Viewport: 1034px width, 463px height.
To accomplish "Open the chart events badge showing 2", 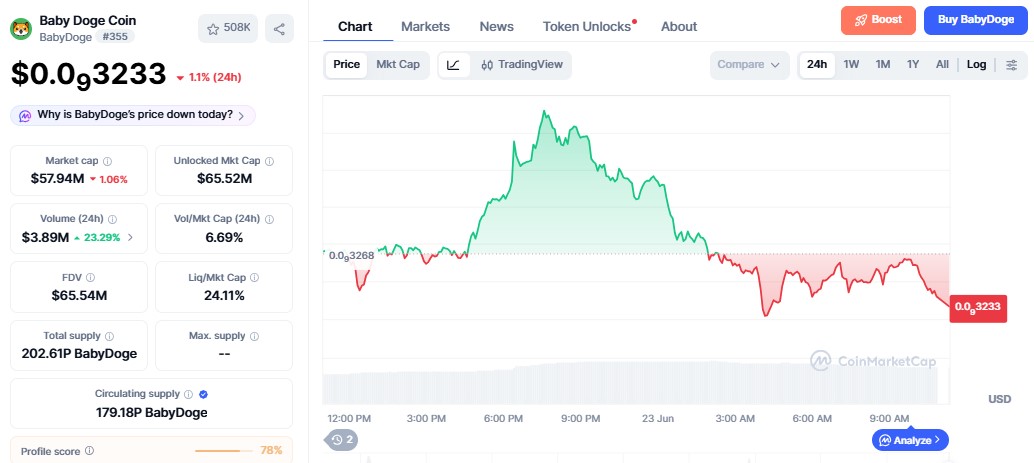I will (341, 440).
